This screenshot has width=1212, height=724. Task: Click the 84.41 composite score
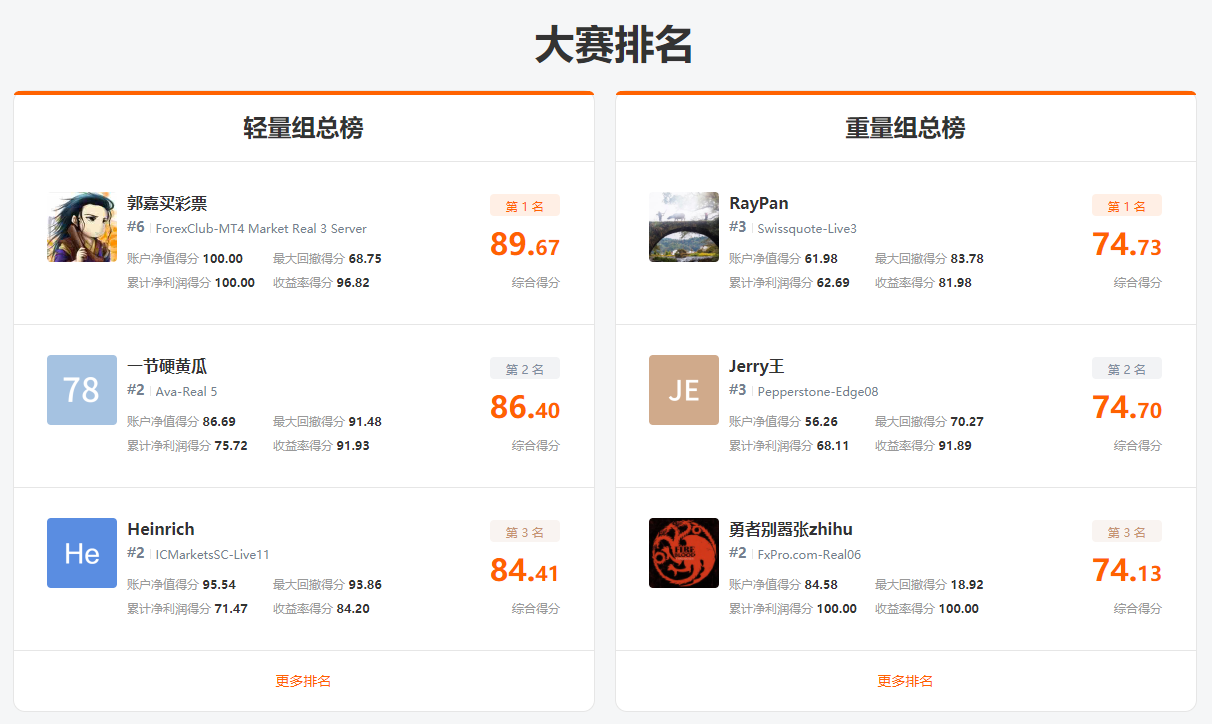click(525, 571)
